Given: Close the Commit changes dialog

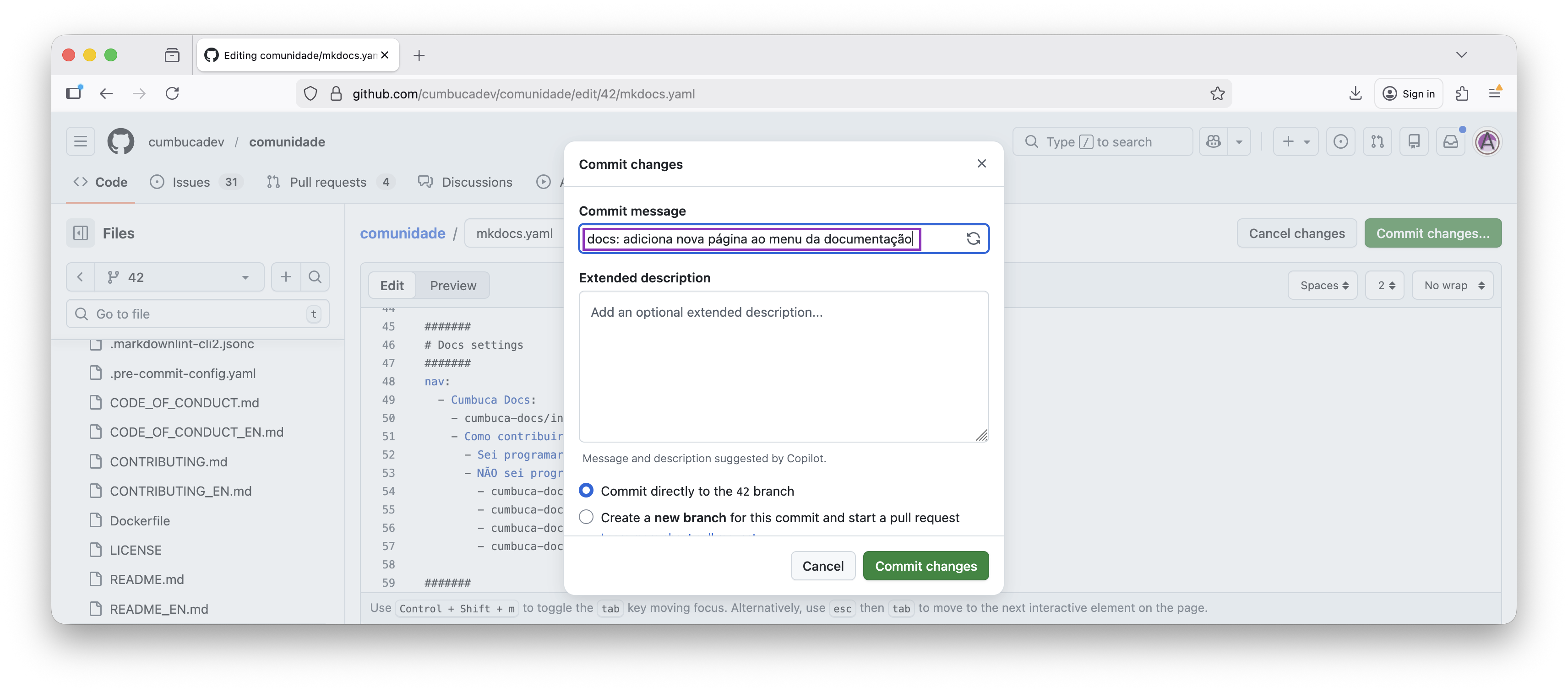Looking at the screenshot, I should click(x=981, y=163).
